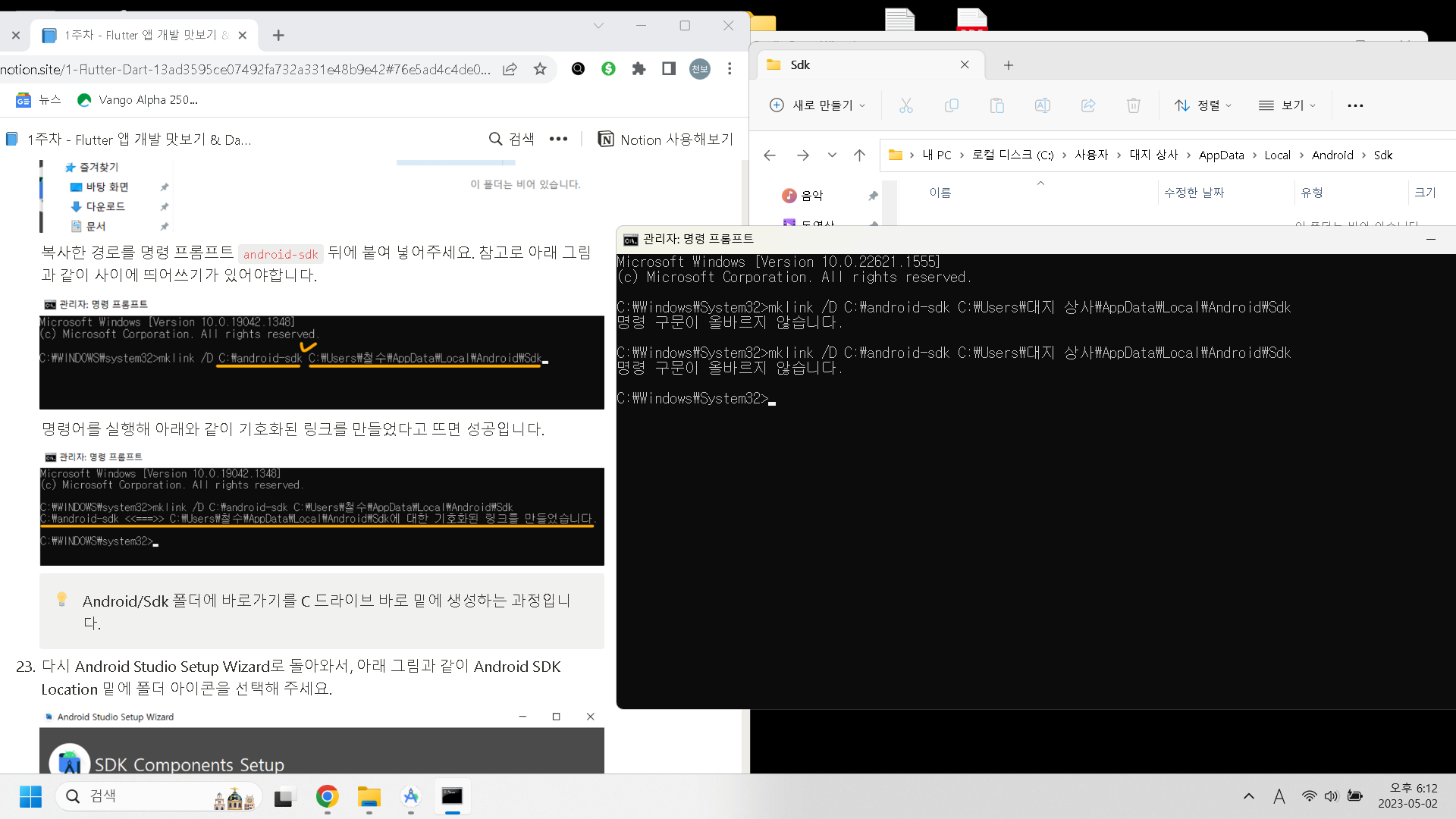The height and width of the screenshot is (819, 1456).
Task: Select Android in the breadcrumb path
Action: click(1332, 155)
